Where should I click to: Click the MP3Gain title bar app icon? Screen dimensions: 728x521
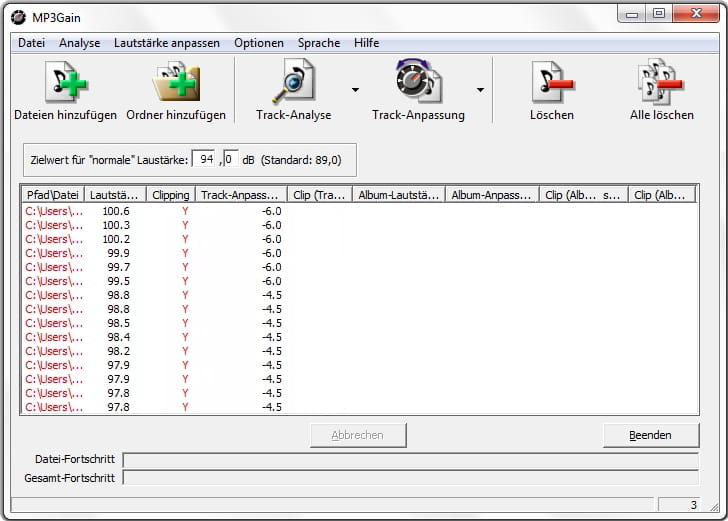point(18,14)
